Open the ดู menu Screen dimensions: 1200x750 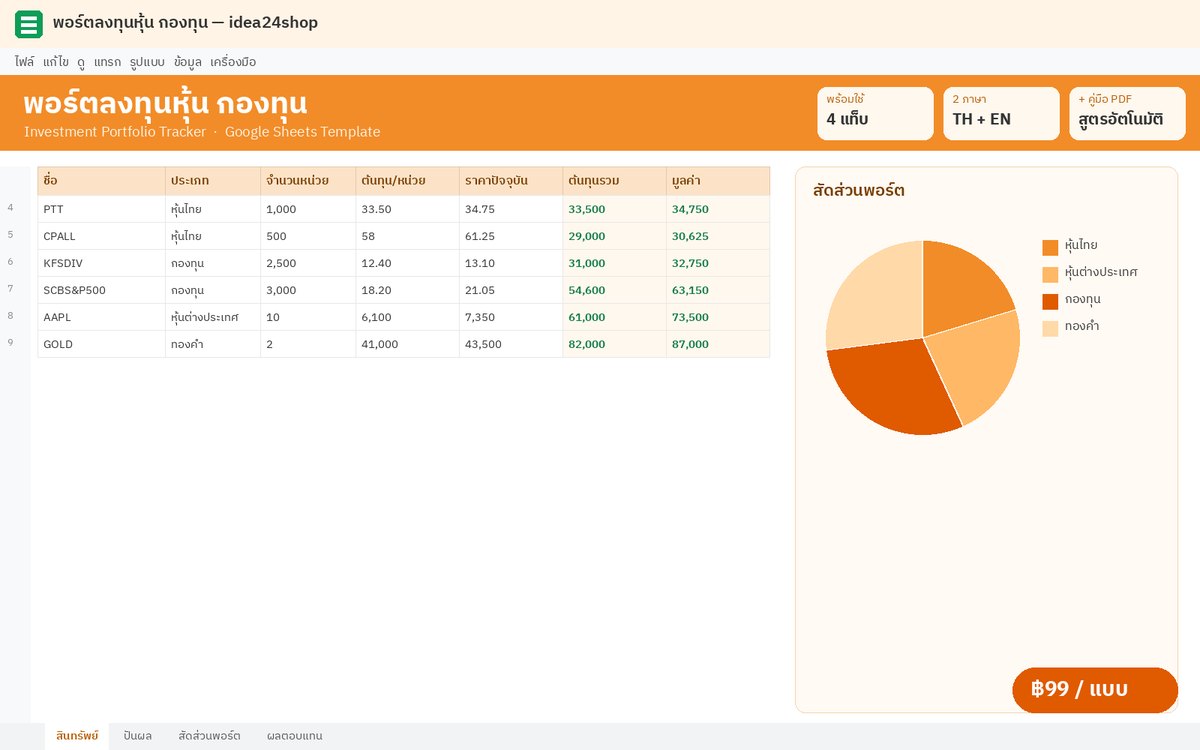81,62
